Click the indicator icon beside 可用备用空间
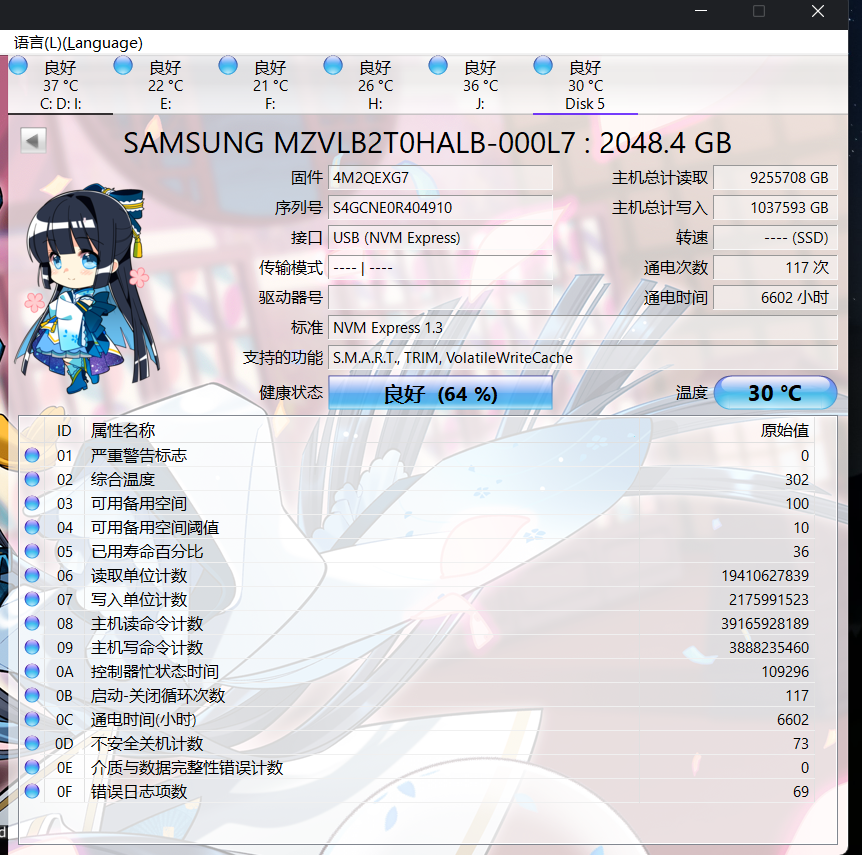 pyautogui.click(x=31, y=503)
